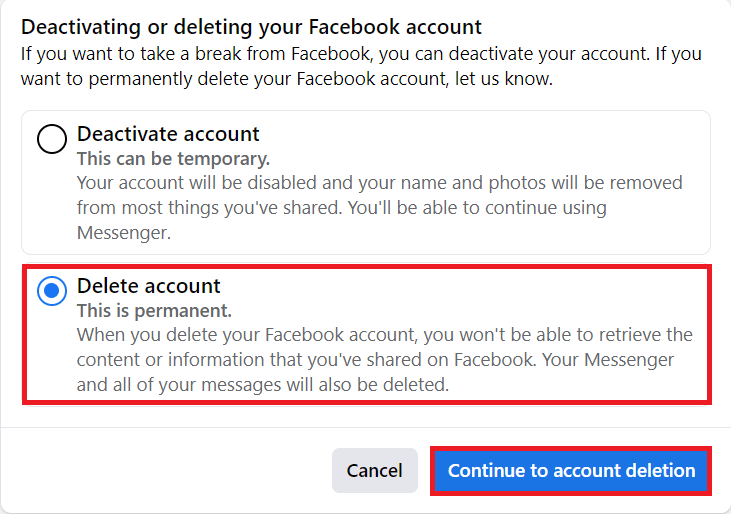Click the dialog heading about deactivating or deleting
This screenshot has height=514, width=731.
click(251, 27)
